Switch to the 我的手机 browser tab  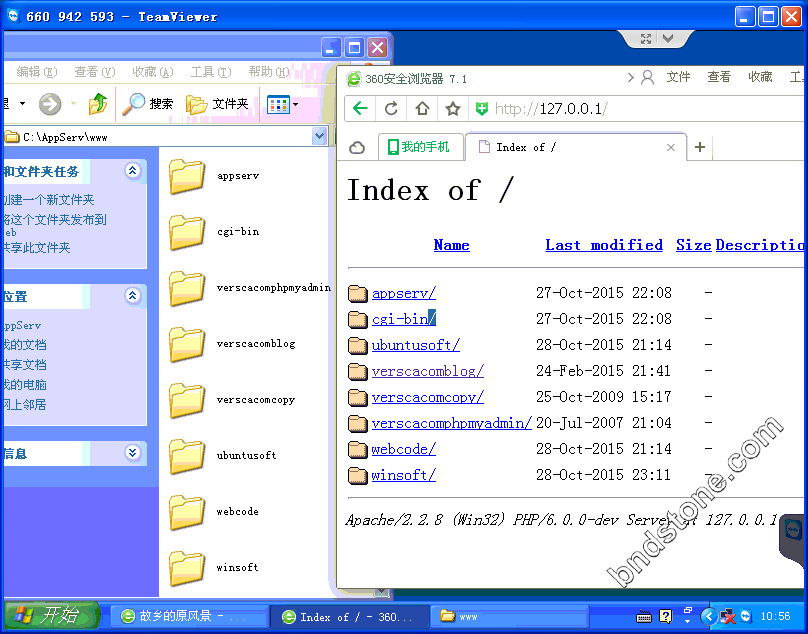(x=420, y=147)
